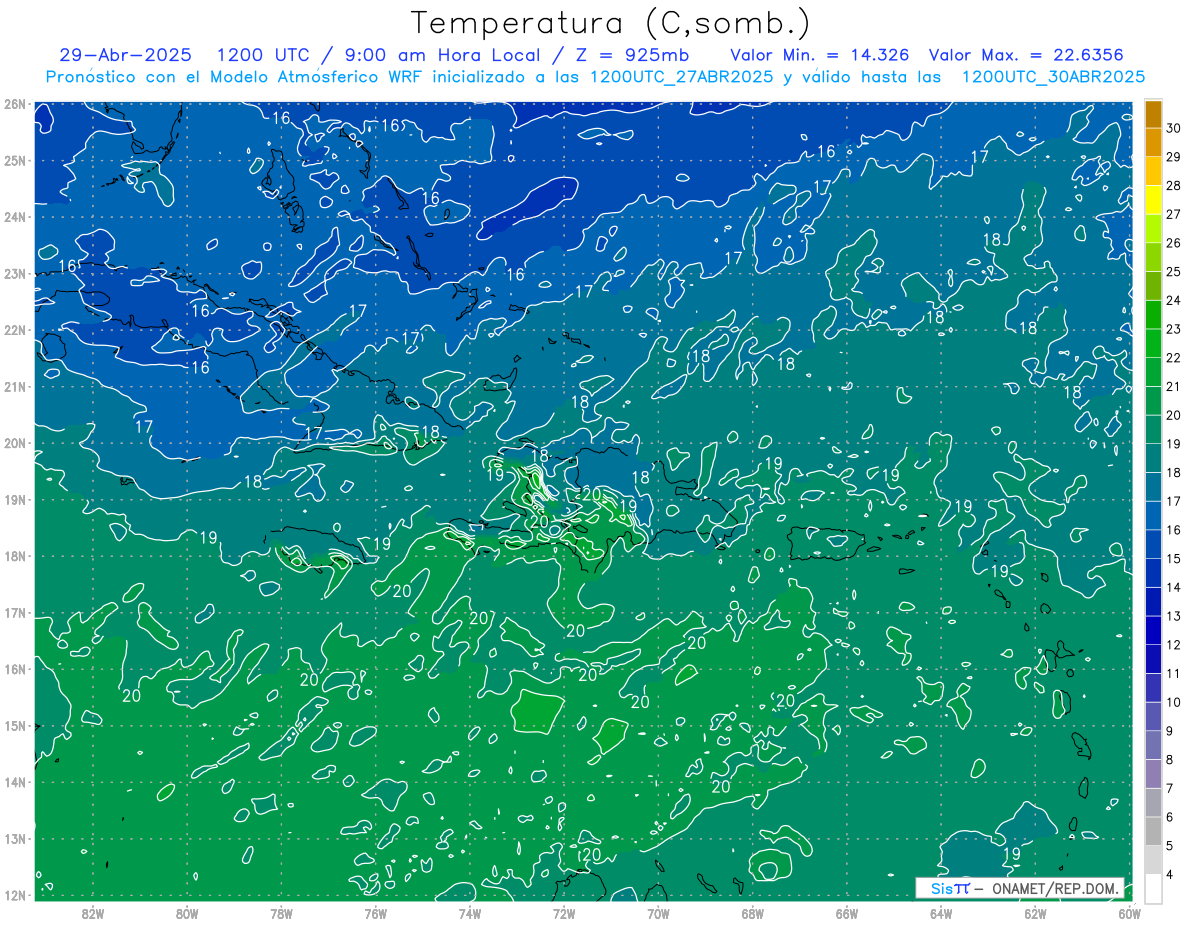The width and height of the screenshot is (1200, 927).
Task: Click the 64W longitude axis label
Action: tap(941, 914)
